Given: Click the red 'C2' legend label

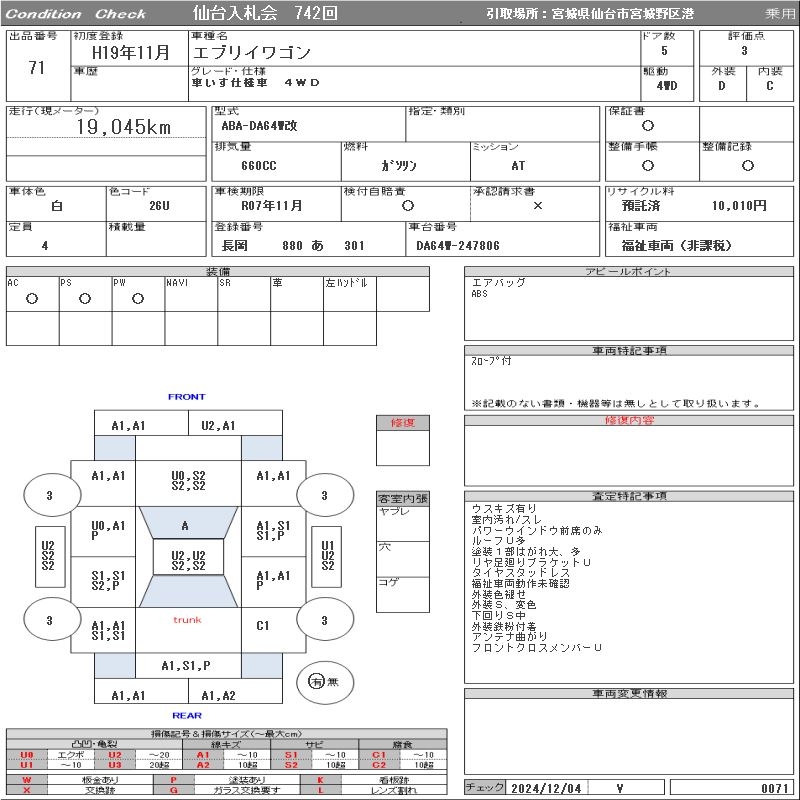Looking at the screenshot, I should pos(379,765).
